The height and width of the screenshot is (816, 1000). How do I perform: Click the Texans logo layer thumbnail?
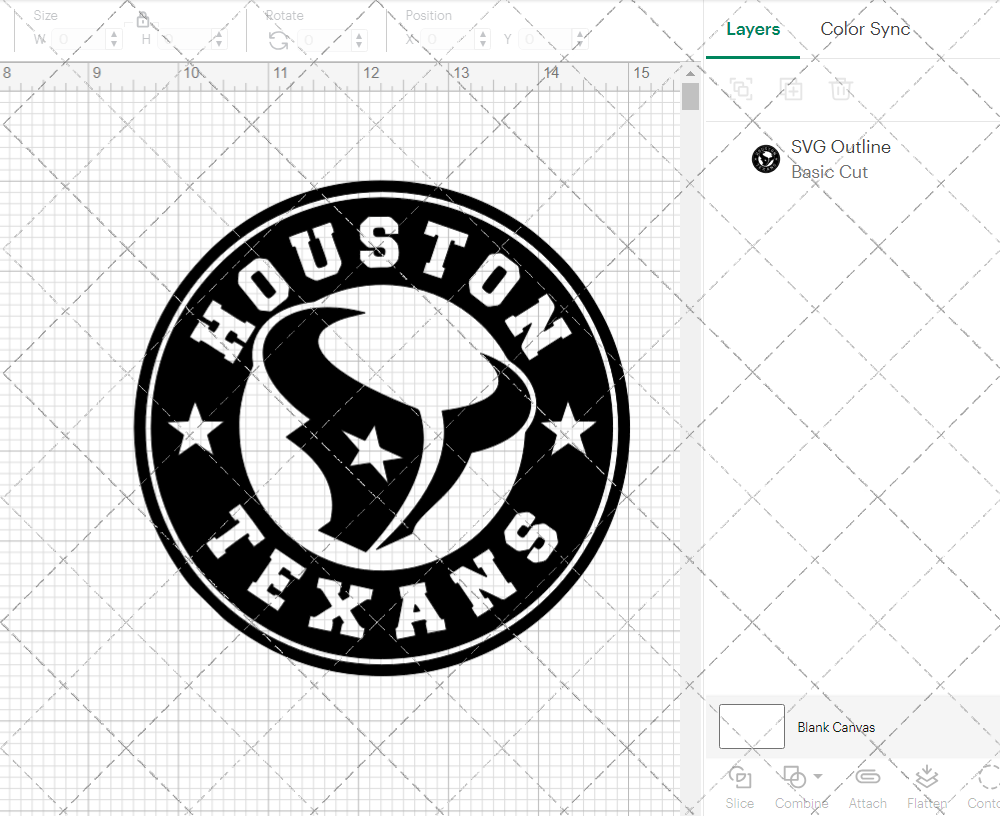click(766, 158)
